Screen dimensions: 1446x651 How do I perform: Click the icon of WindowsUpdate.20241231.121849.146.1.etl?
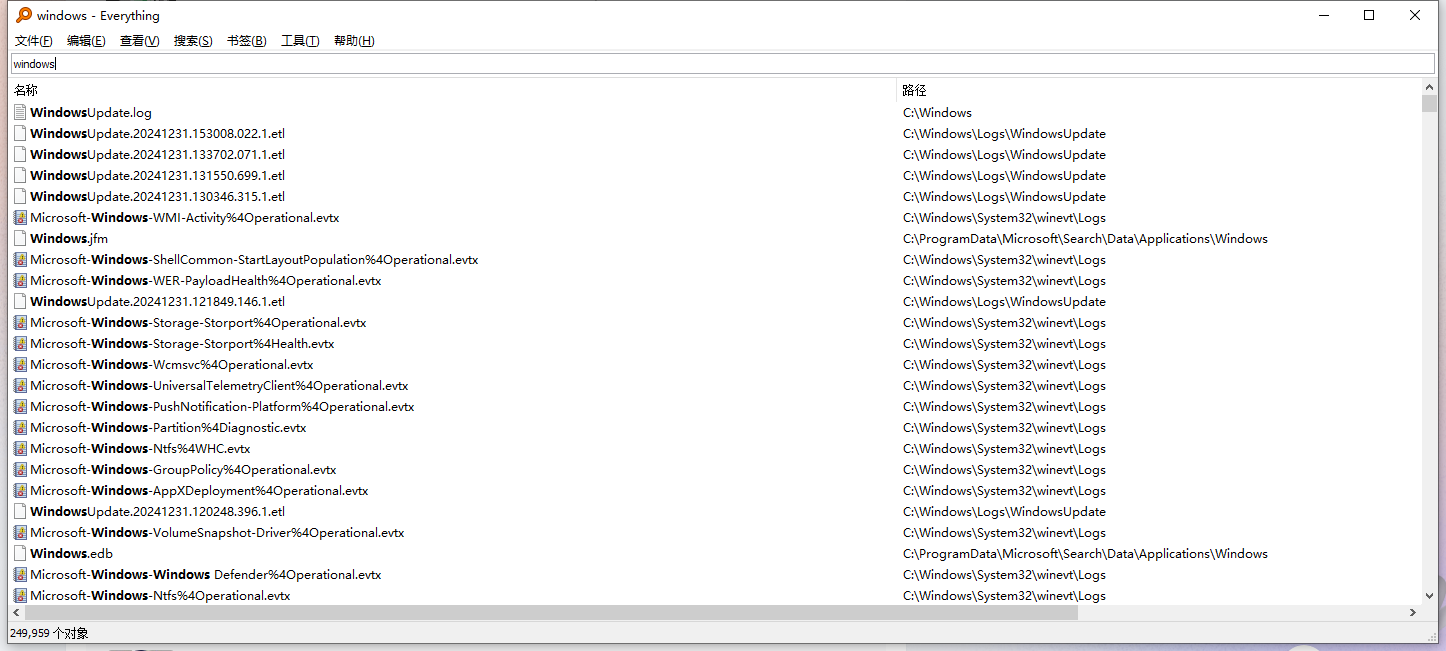coord(20,302)
